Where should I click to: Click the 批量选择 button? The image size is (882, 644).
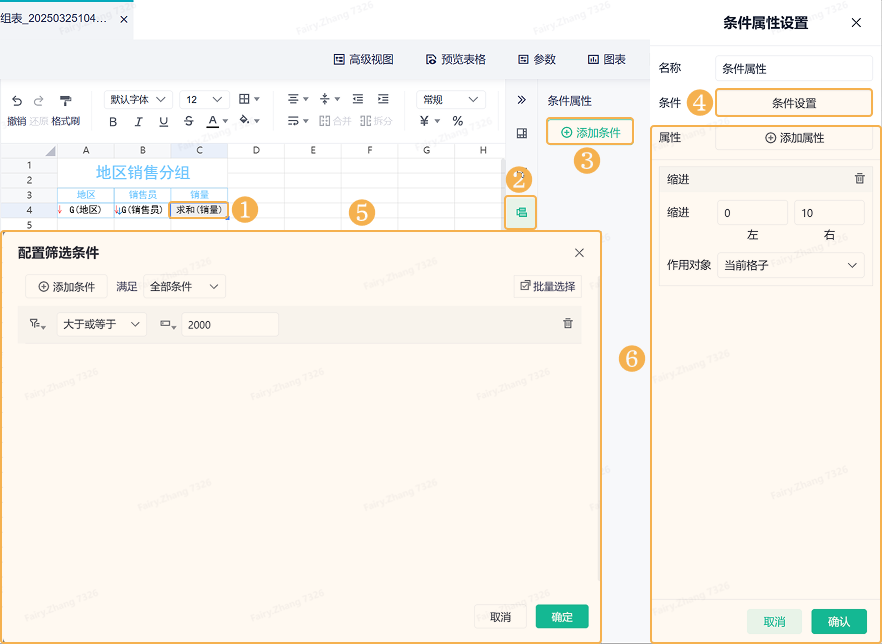click(x=548, y=286)
